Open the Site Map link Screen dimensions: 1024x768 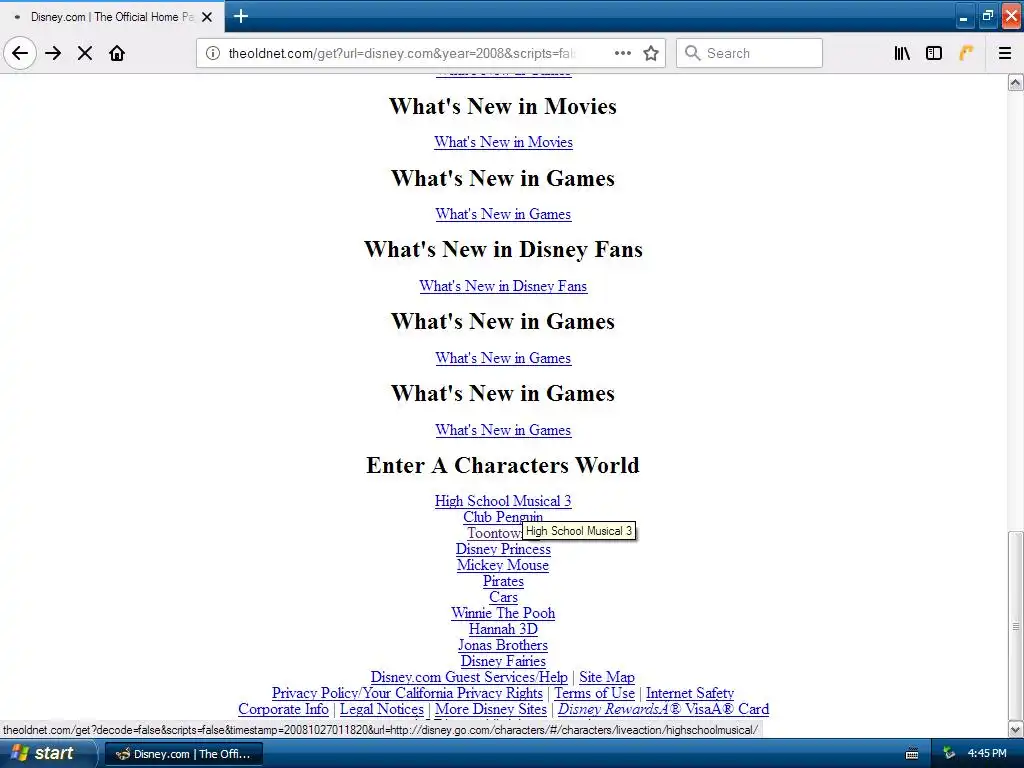click(x=607, y=677)
